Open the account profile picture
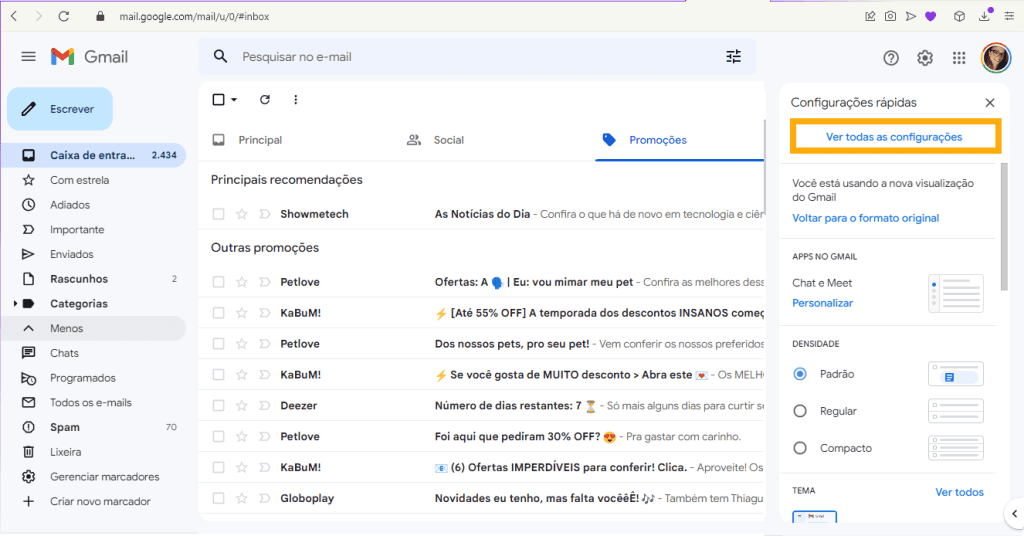1024x536 pixels. tap(996, 58)
